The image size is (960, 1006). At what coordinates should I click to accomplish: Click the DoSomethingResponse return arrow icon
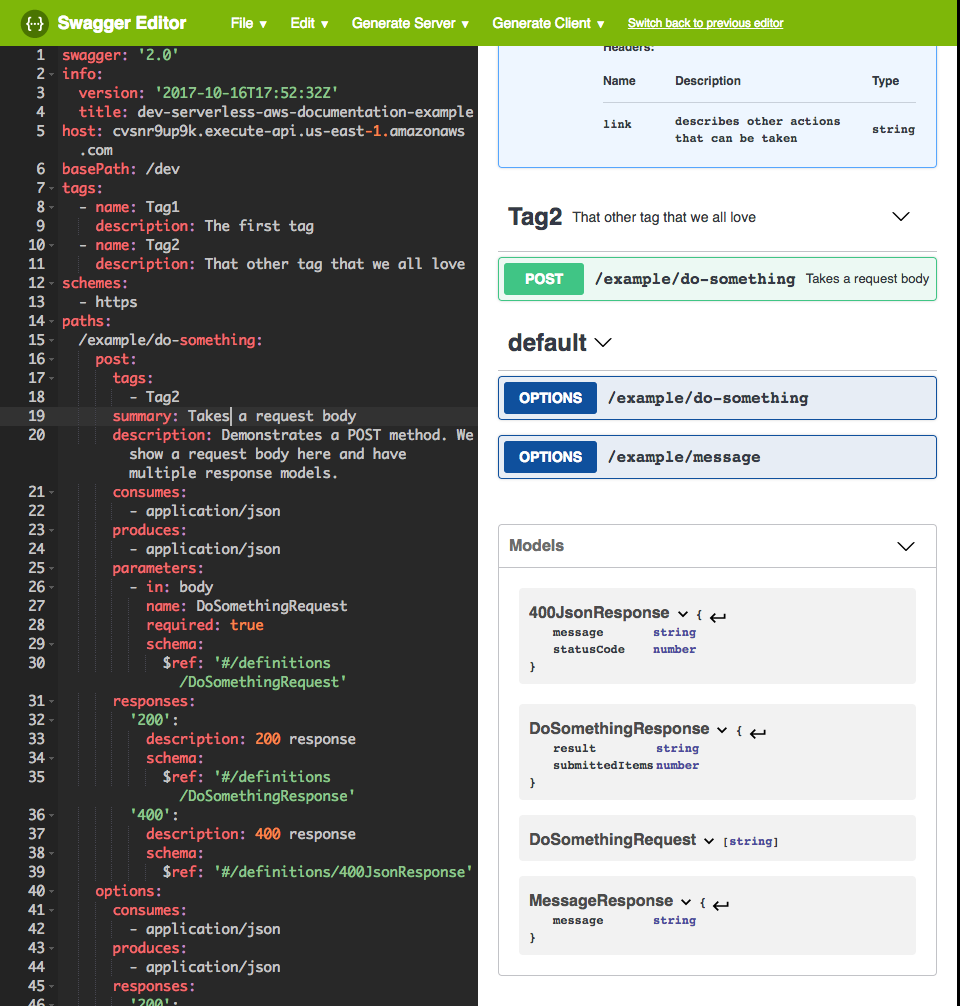point(758,733)
